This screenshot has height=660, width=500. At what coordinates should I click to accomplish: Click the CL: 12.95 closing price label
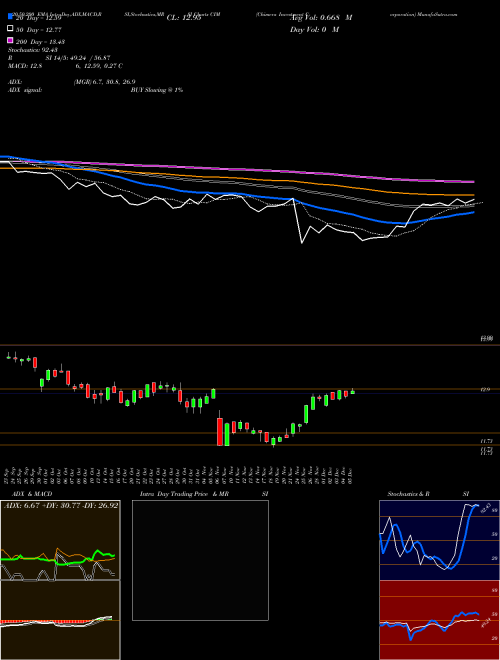[x=184, y=18]
